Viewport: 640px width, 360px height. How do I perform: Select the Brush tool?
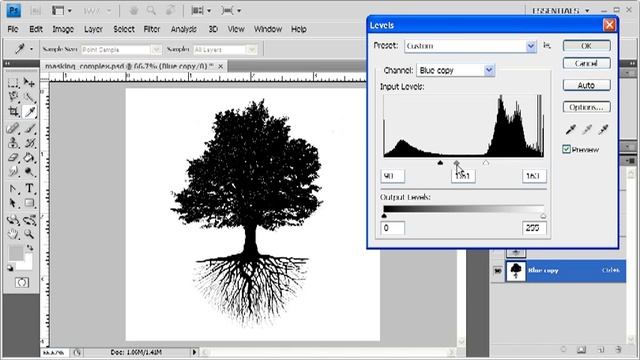point(29,128)
